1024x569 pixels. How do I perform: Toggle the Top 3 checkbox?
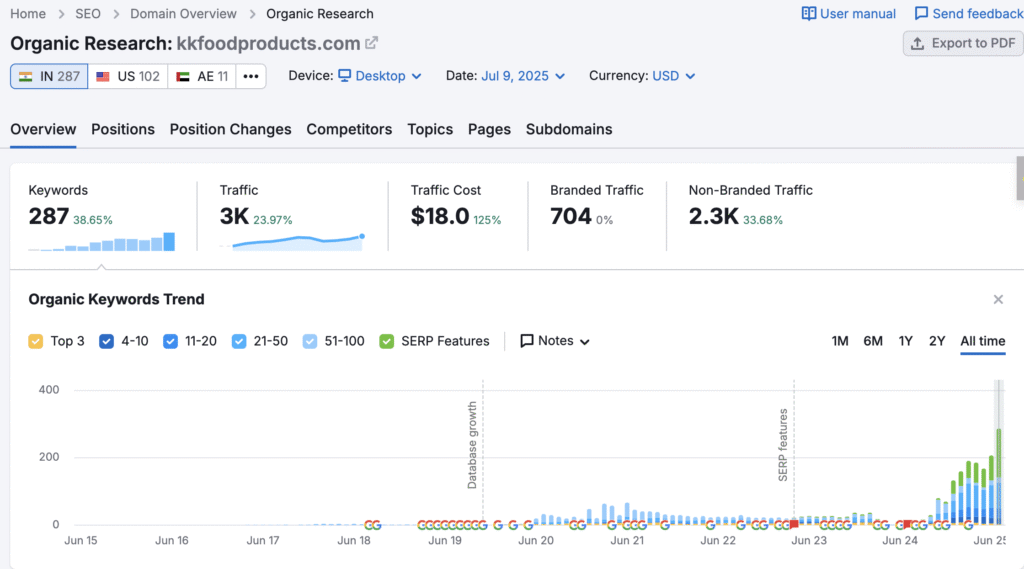36,341
